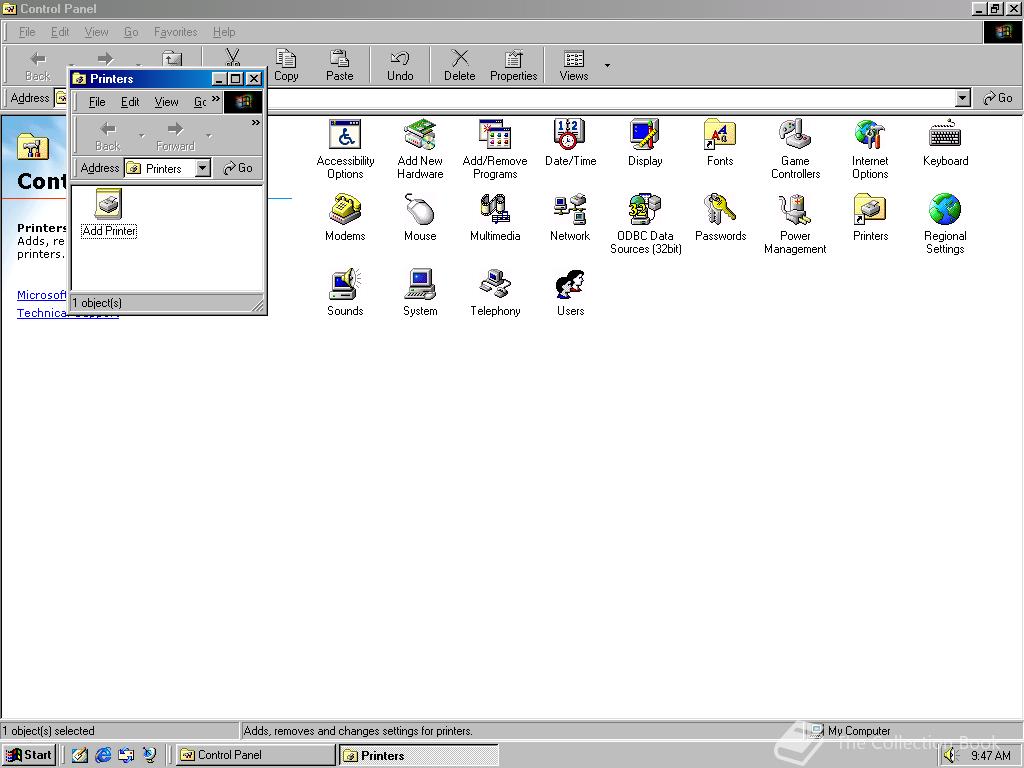Select the Printers icon in Control Panel
The height and width of the screenshot is (768, 1024).
(x=870, y=217)
